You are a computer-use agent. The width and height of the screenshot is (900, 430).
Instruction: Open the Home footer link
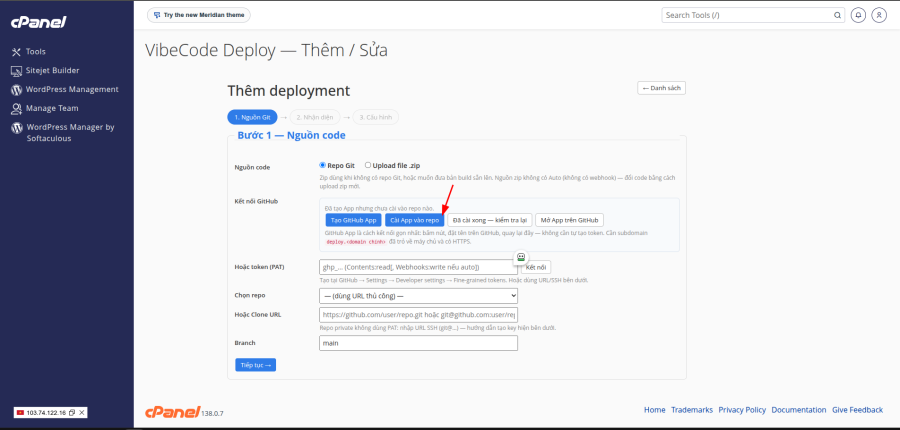(654, 410)
